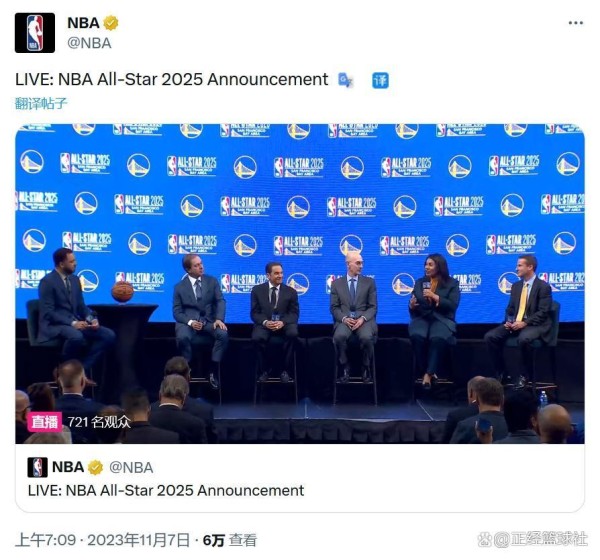600x560 pixels.
Task: Click the NBA display name at top
Action: pyautogui.click(x=83, y=23)
